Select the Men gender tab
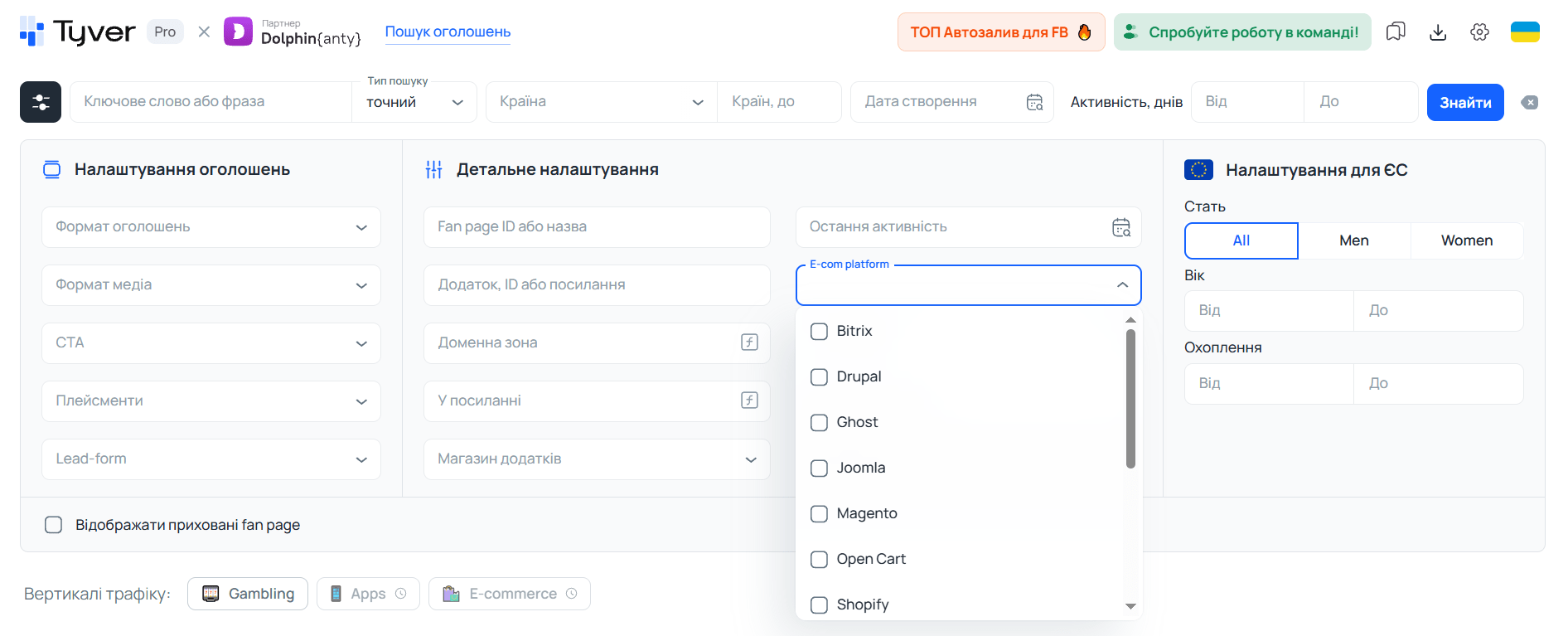 point(1354,240)
